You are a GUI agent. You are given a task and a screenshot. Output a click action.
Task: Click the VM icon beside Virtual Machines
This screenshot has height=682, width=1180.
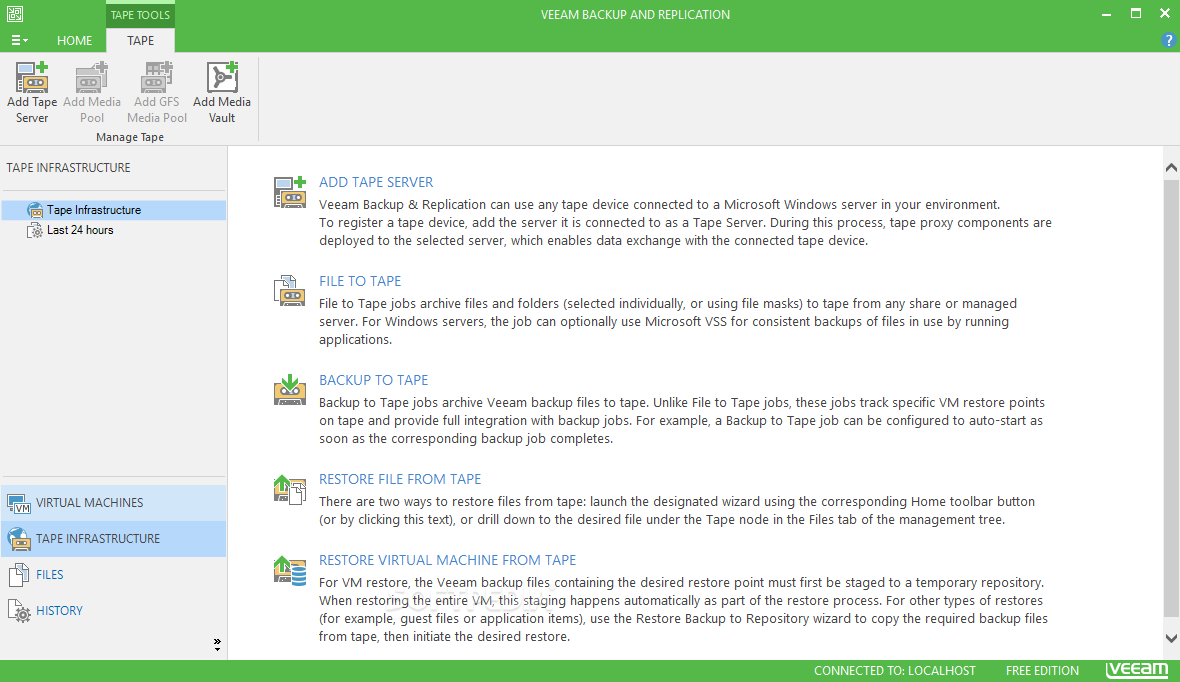pyautogui.click(x=19, y=503)
